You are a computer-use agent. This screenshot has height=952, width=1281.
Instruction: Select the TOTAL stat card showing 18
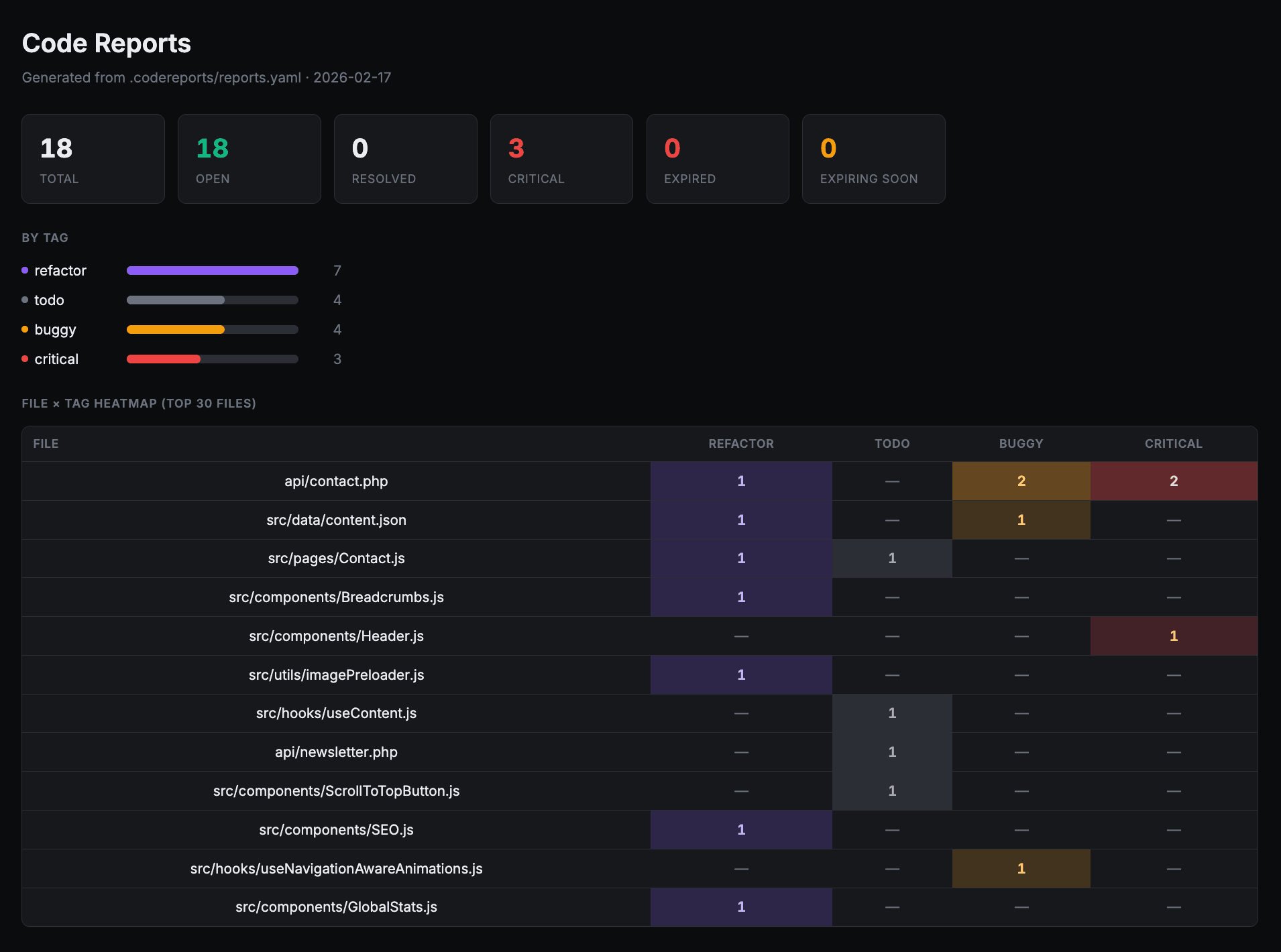(93, 158)
